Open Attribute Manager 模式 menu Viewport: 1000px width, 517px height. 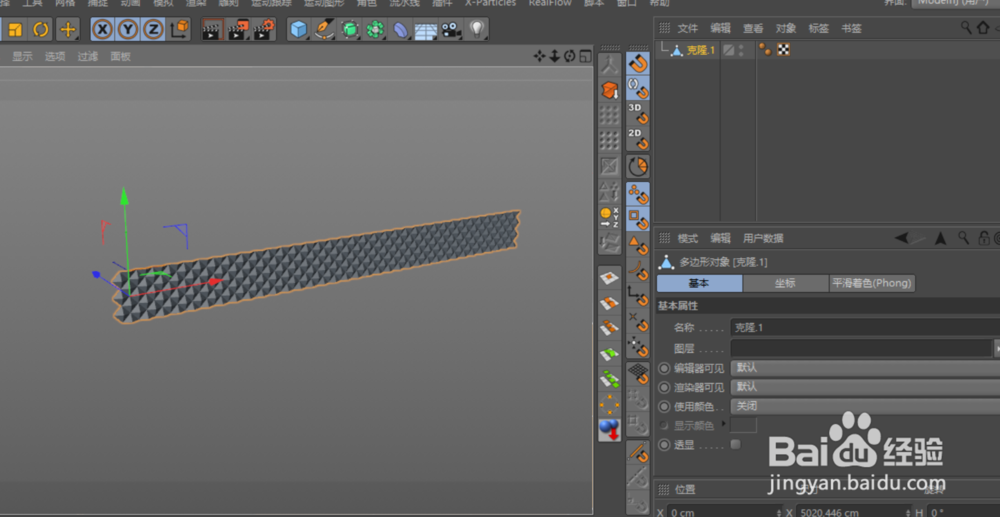tap(688, 238)
